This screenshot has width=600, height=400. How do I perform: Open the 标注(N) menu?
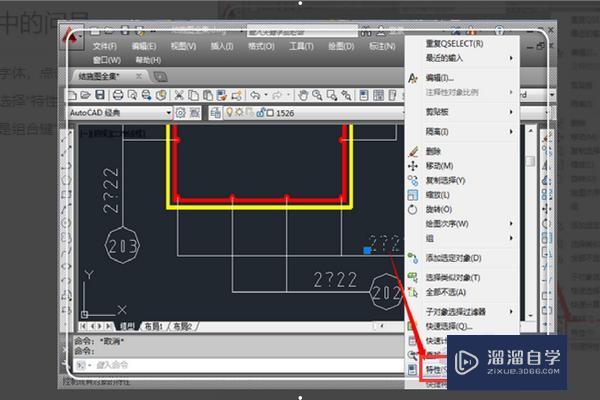382,46
